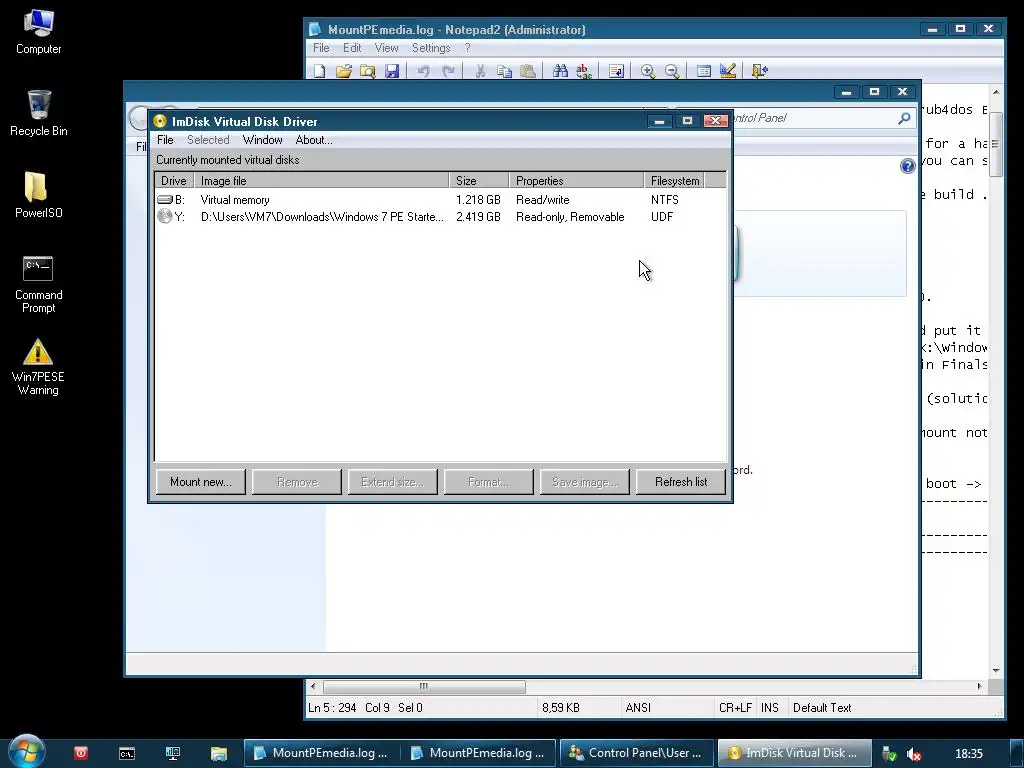Select PowerISO folder desktop icon
The height and width of the screenshot is (768, 1024).
pyautogui.click(x=39, y=195)
